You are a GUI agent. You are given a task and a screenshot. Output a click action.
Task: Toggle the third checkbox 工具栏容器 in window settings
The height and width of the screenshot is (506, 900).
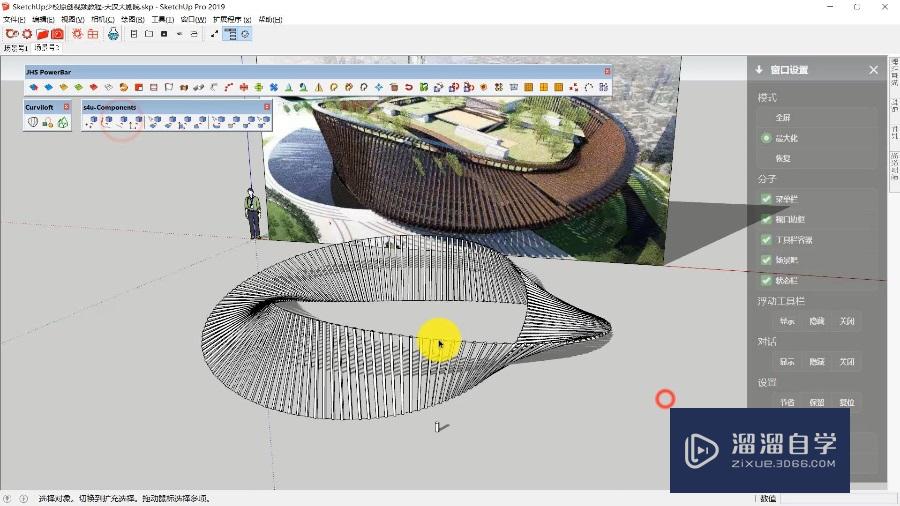766,240
